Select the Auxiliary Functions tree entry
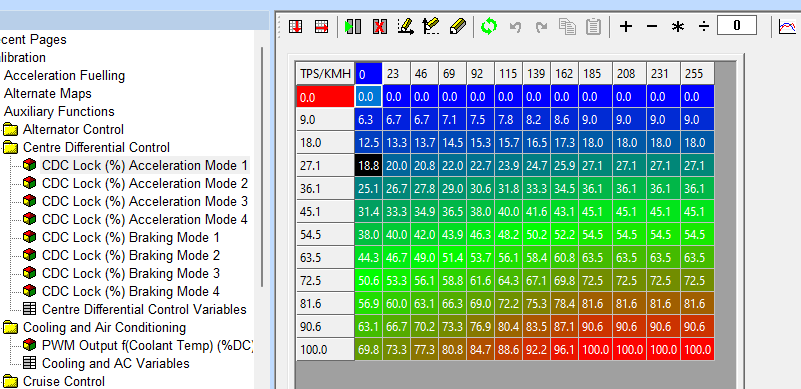Screen dimensions: 801x389 coord(59,111)
